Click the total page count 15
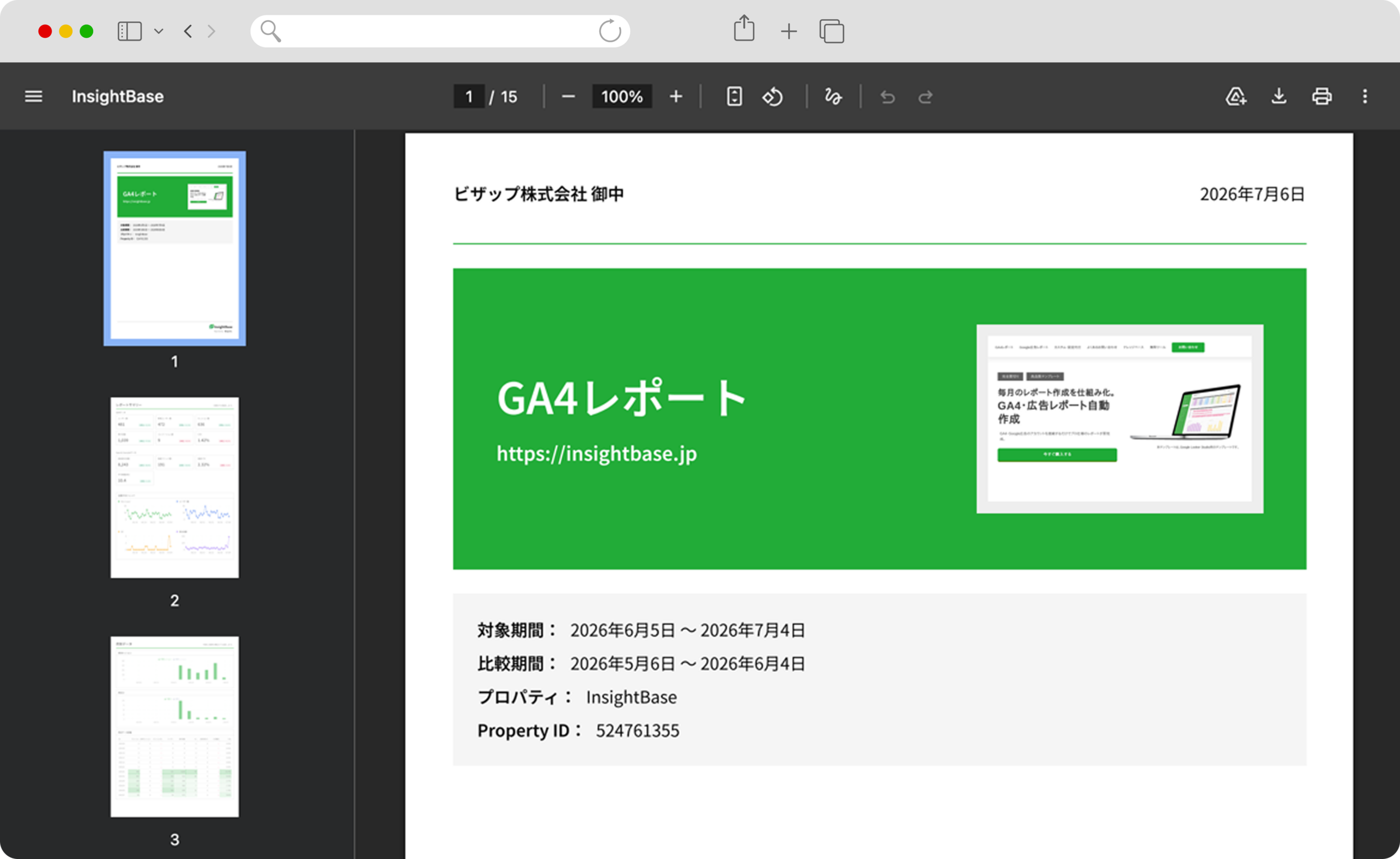1400x859 pixels. click(509, 97)
